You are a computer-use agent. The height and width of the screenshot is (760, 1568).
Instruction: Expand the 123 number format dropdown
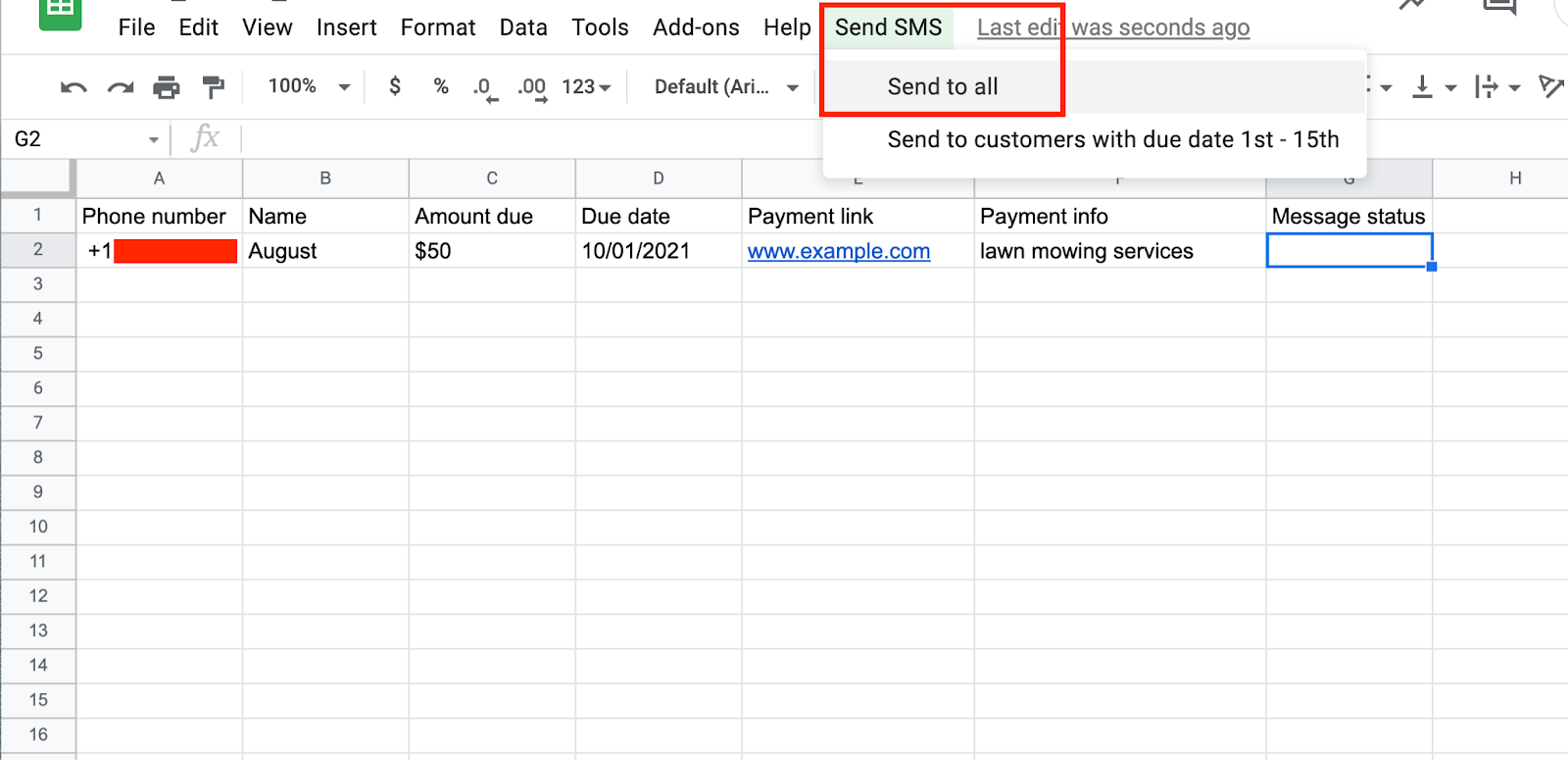(586, 87)
